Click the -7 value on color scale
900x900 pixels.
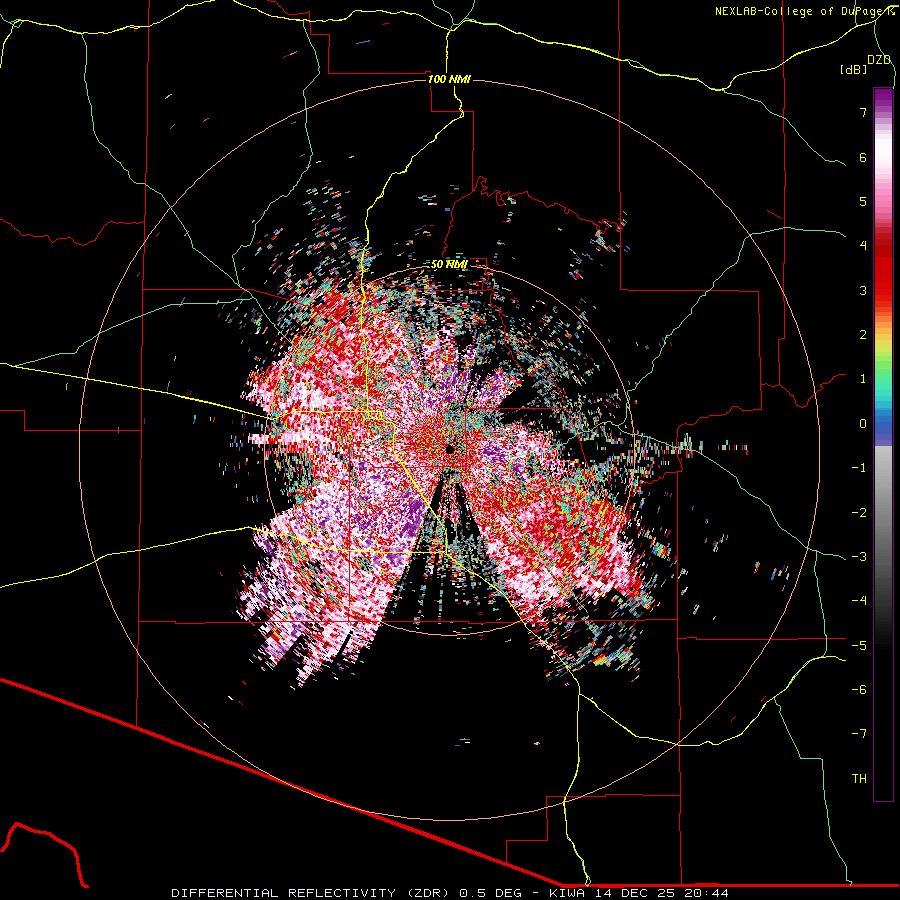click(x=859, y=734)
